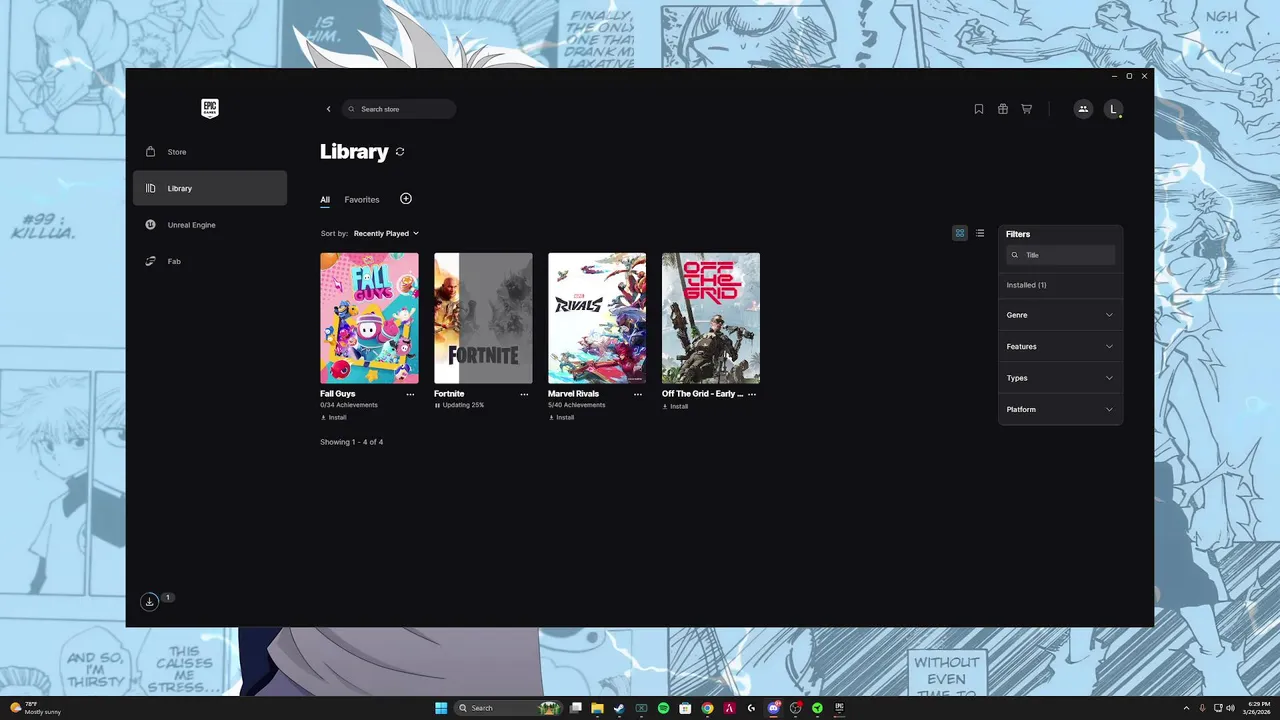Open the wishlist bookmark icon
Viewport: 1280px width, 720px height.
coord(979,109)
